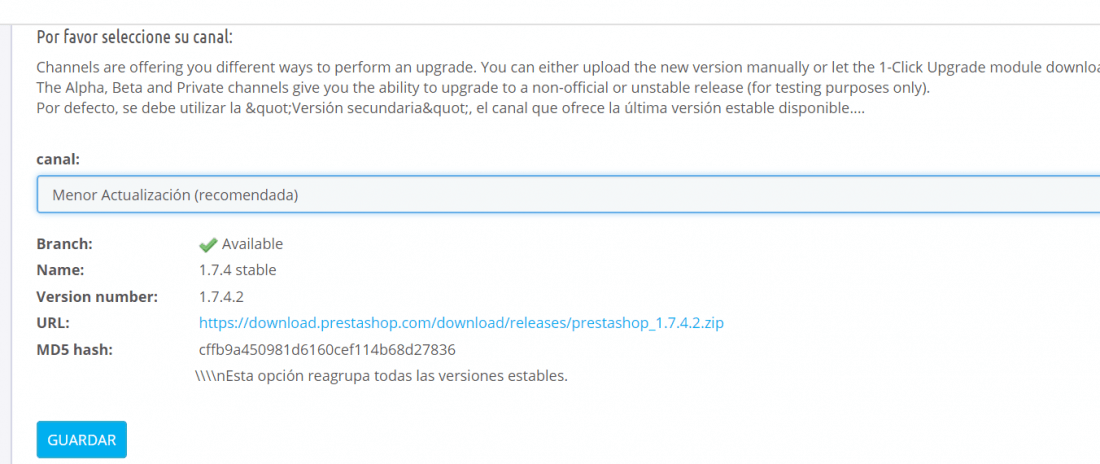Click the "The Alpha, Beta and Private" sentence
The height and width of the screenshot is (464, 1100).
[x=483, y=89]
